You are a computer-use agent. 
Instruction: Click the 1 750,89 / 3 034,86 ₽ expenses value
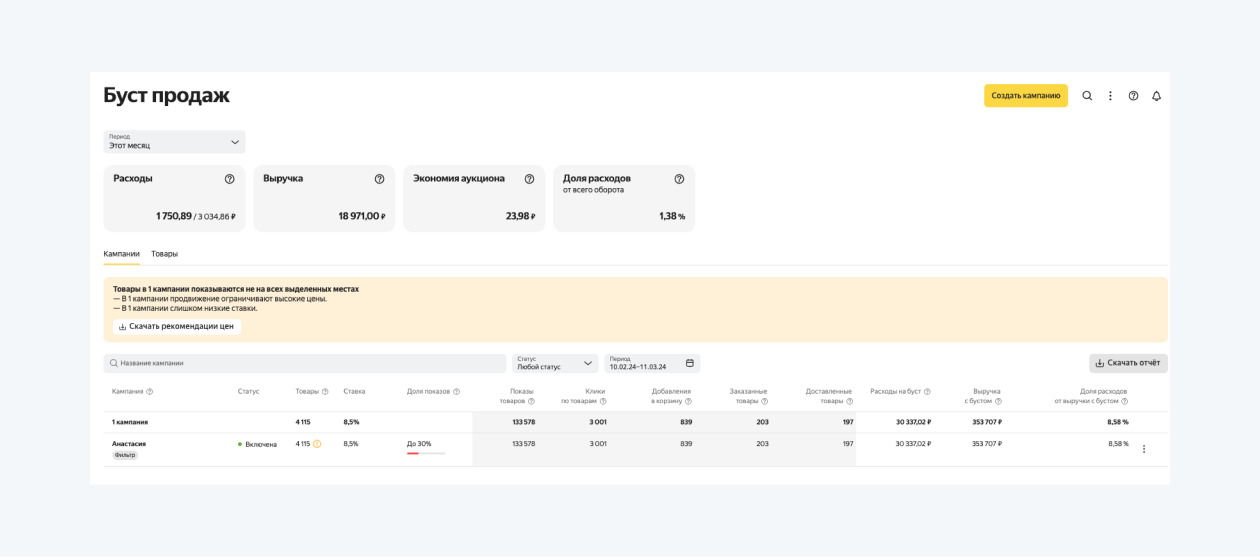pos(195,216)
